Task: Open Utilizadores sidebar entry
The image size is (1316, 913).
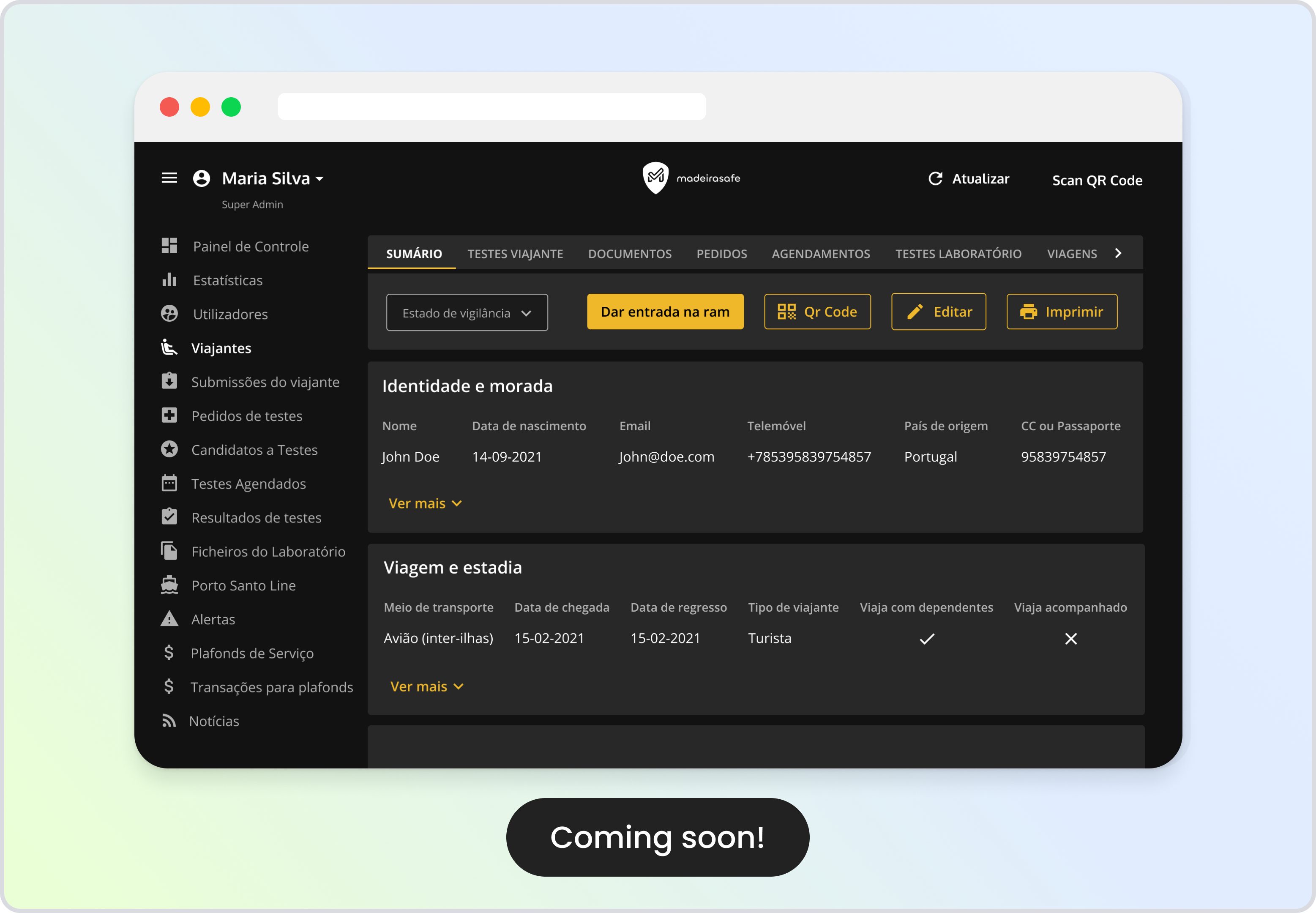Action: [230, 314]
